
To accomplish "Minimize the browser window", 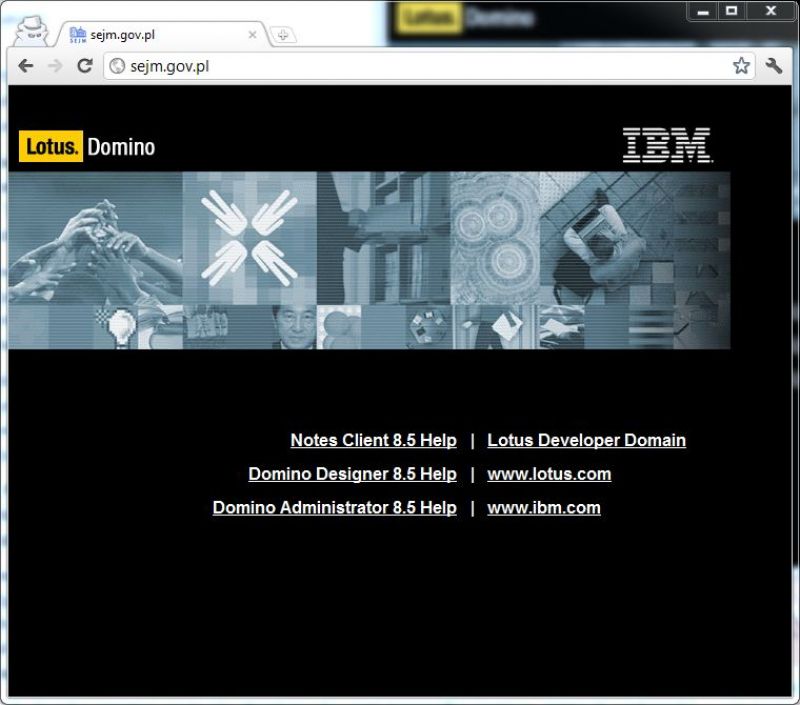I will pyautogui.click(x=703, y=11).
